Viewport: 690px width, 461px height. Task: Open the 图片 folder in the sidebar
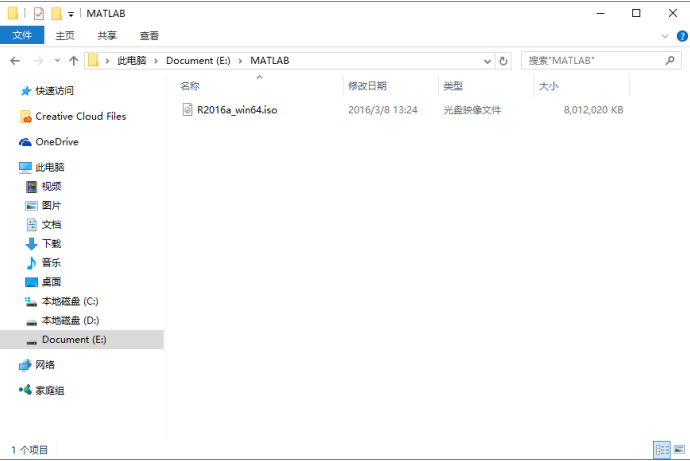[51, 205]
